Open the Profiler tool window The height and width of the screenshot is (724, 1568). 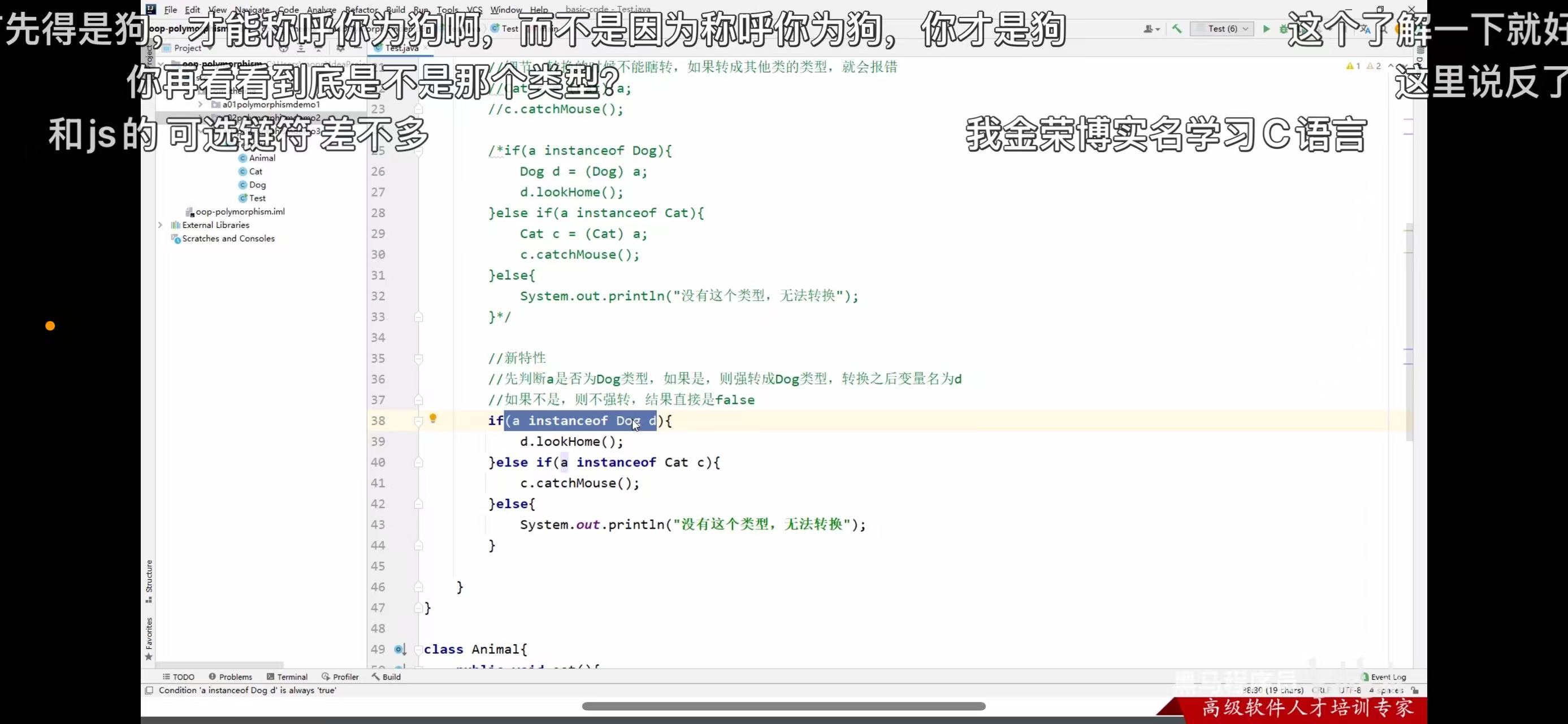coord(340,676)
